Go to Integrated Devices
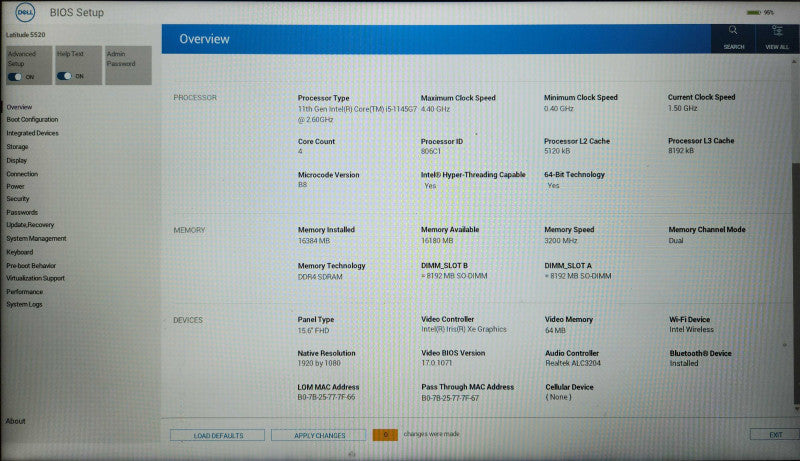The image size is (800, 461). pyautogui.click(x=32, y=133)
